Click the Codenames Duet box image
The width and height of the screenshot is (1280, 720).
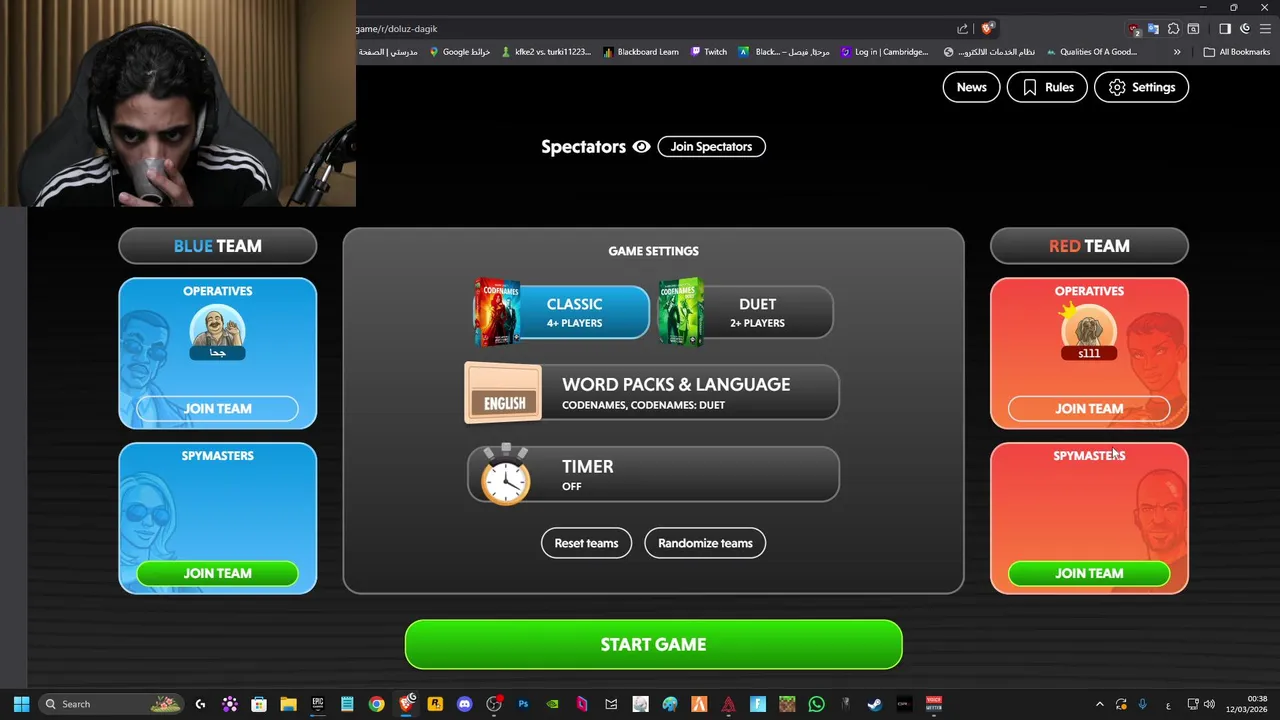(681, 312)
